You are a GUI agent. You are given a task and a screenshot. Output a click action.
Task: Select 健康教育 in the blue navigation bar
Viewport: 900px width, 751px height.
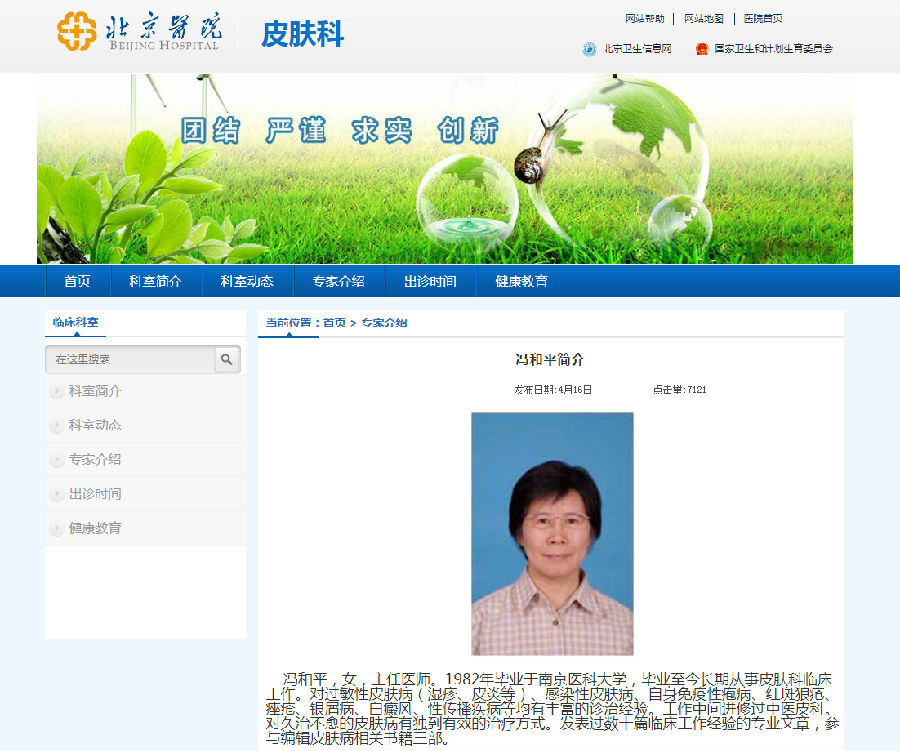(x=521, y=281)
